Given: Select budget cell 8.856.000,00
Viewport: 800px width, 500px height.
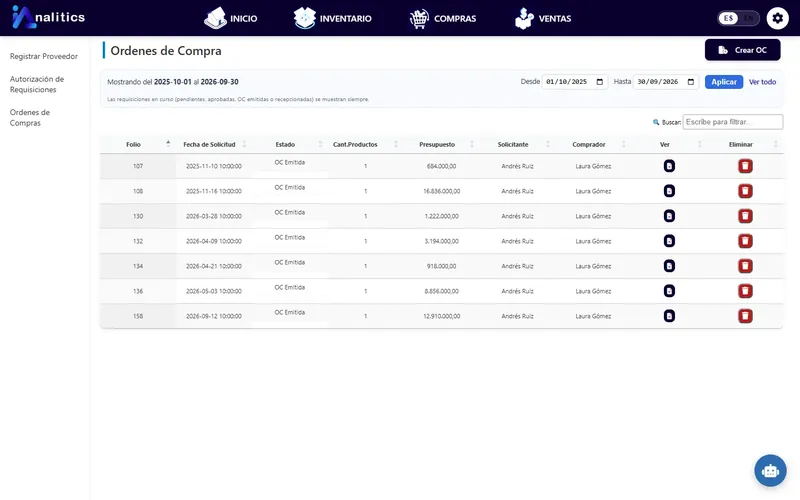Looking at the screenshot, I should pos(441,291).
